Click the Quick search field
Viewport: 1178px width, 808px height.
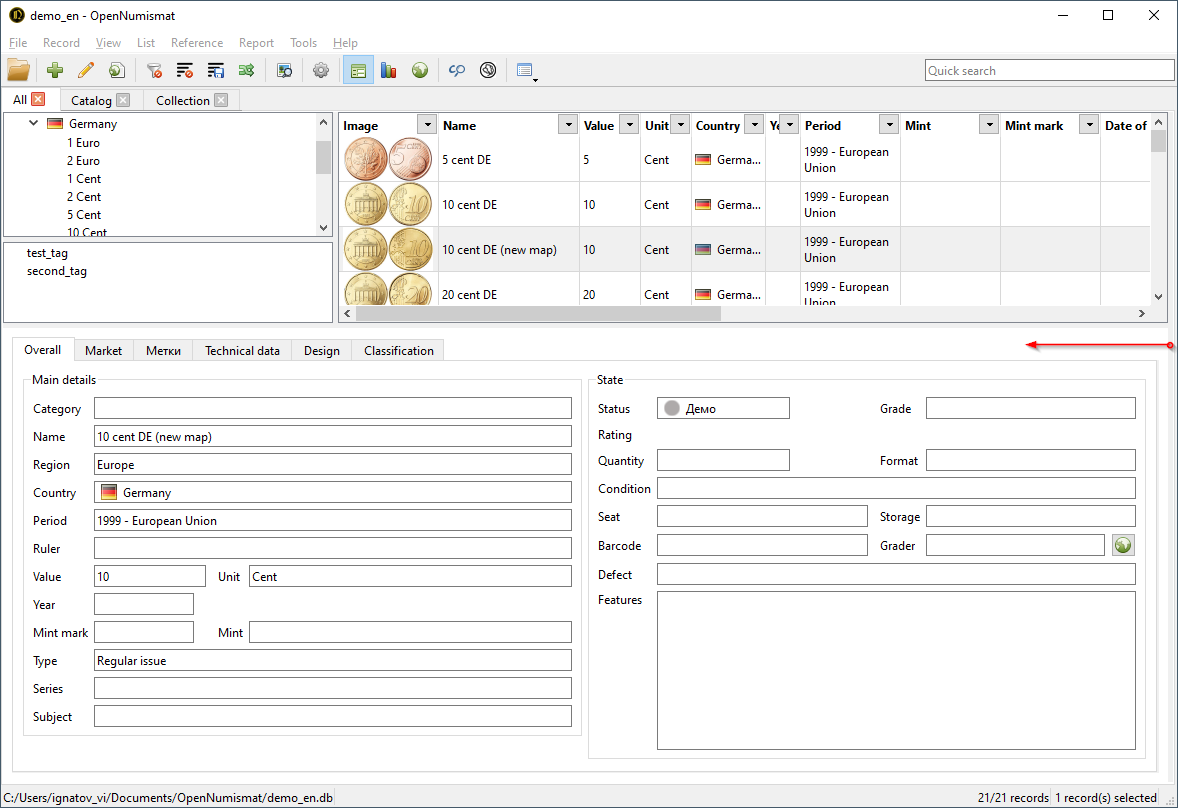tap(1049, 70)
